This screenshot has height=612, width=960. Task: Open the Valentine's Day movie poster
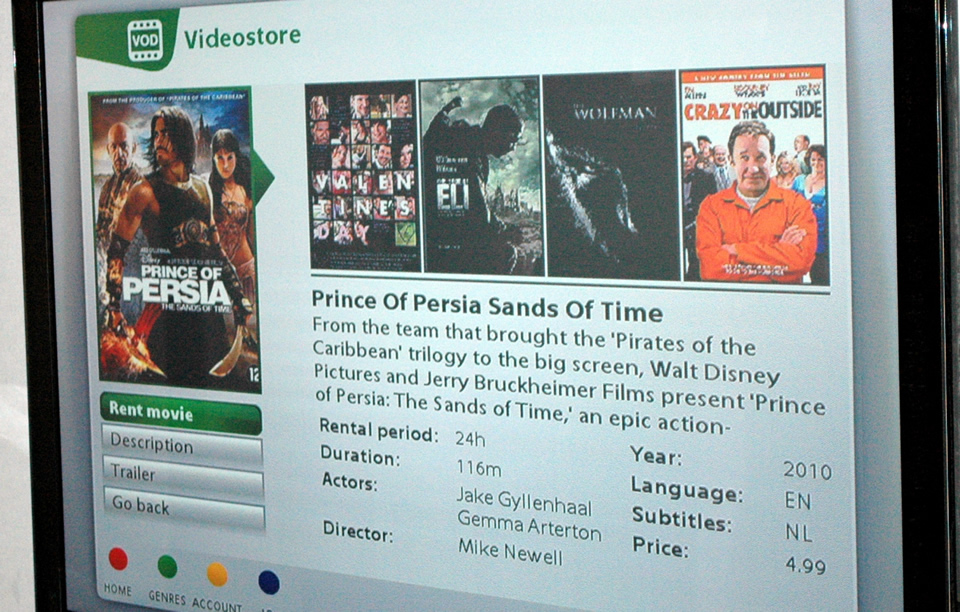(362, 176)
